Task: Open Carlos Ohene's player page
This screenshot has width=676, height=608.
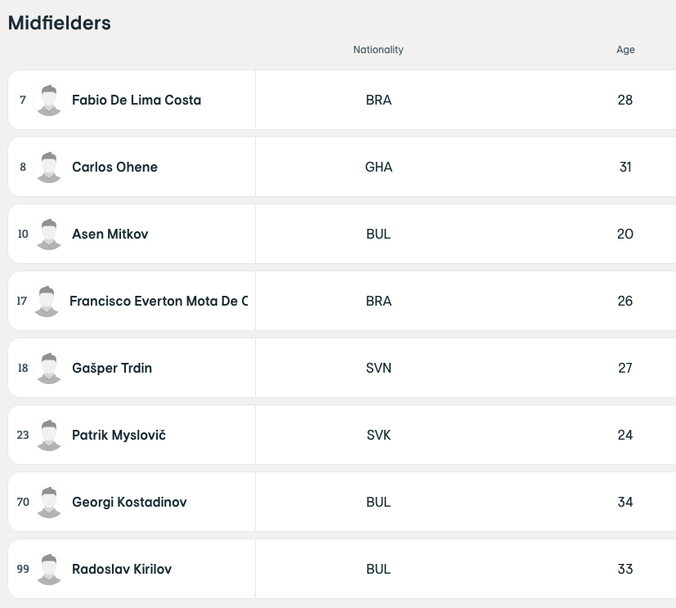Action: click(x=115, y=167)
